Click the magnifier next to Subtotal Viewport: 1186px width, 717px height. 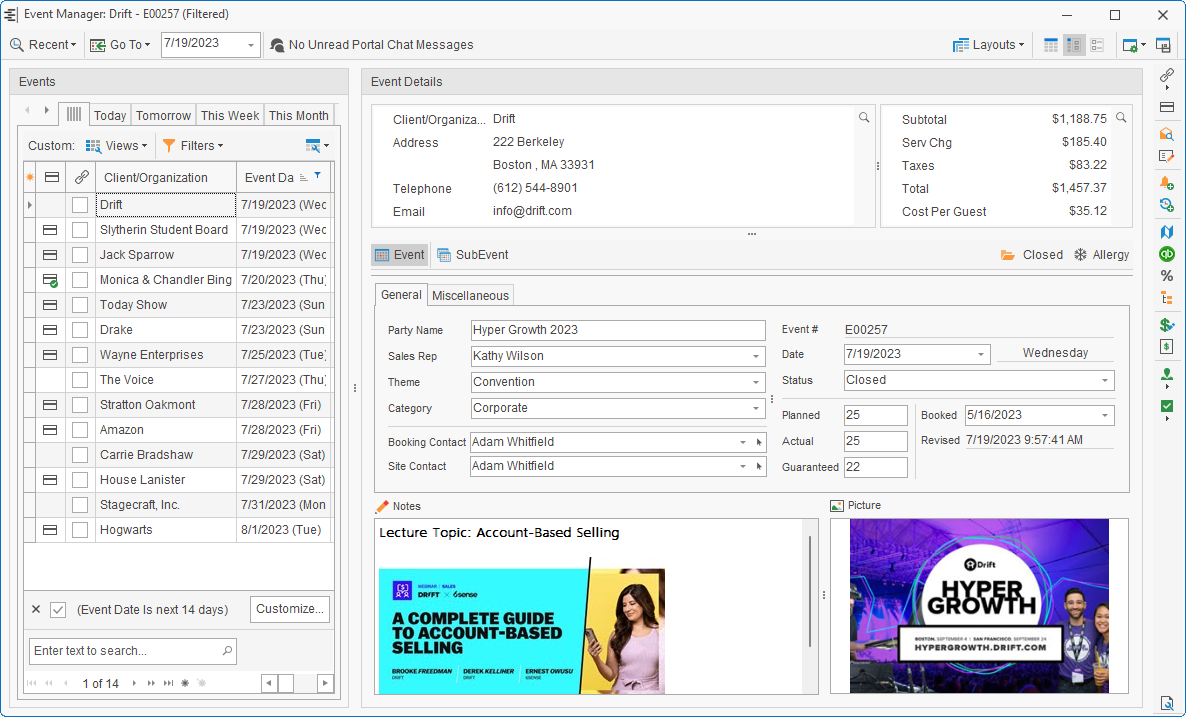pyautogui.click(x=1121, y=117)
